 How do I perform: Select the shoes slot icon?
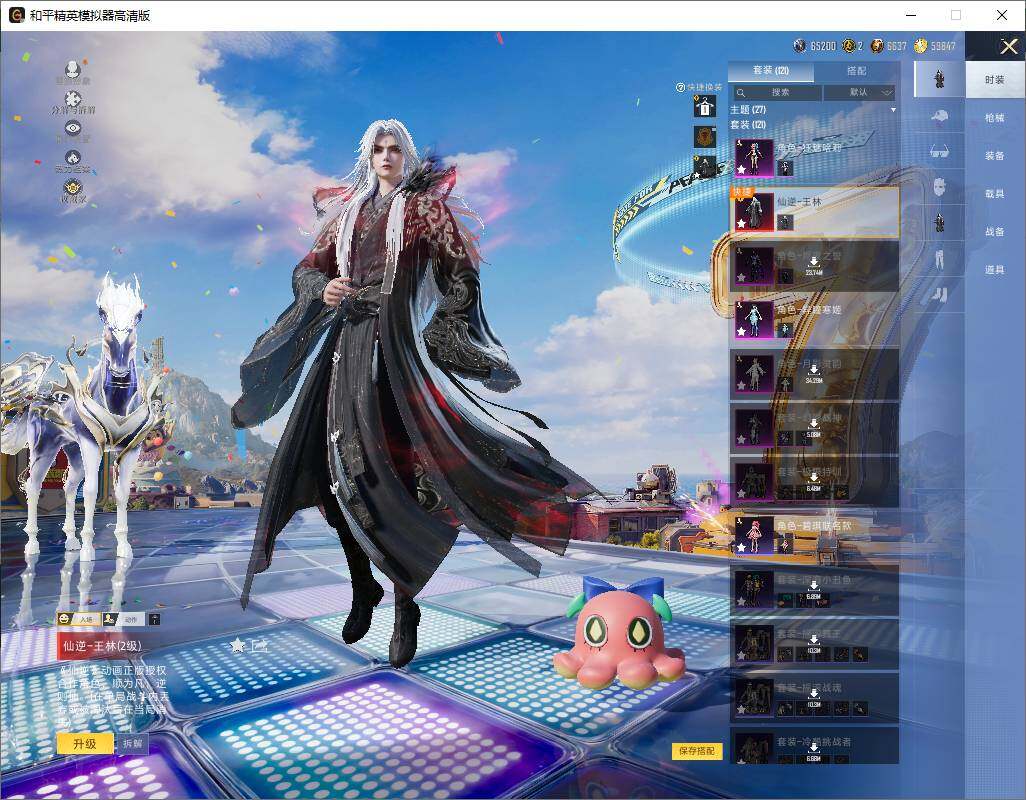tap(940, 295)
